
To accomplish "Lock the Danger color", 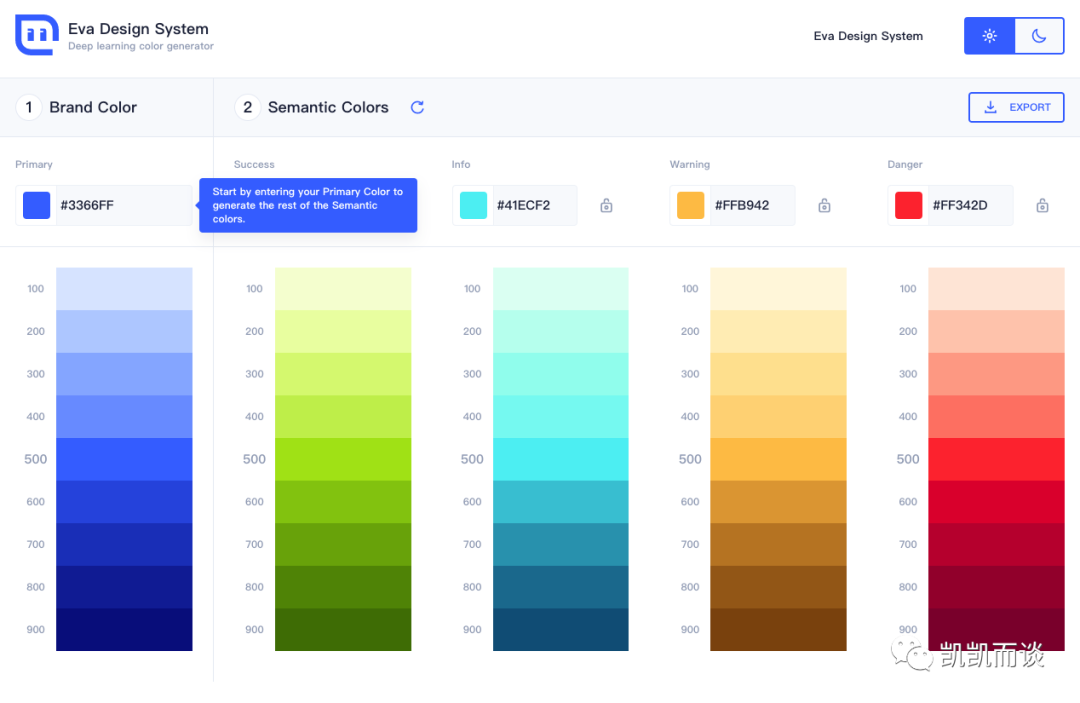I will point(1042,206).
